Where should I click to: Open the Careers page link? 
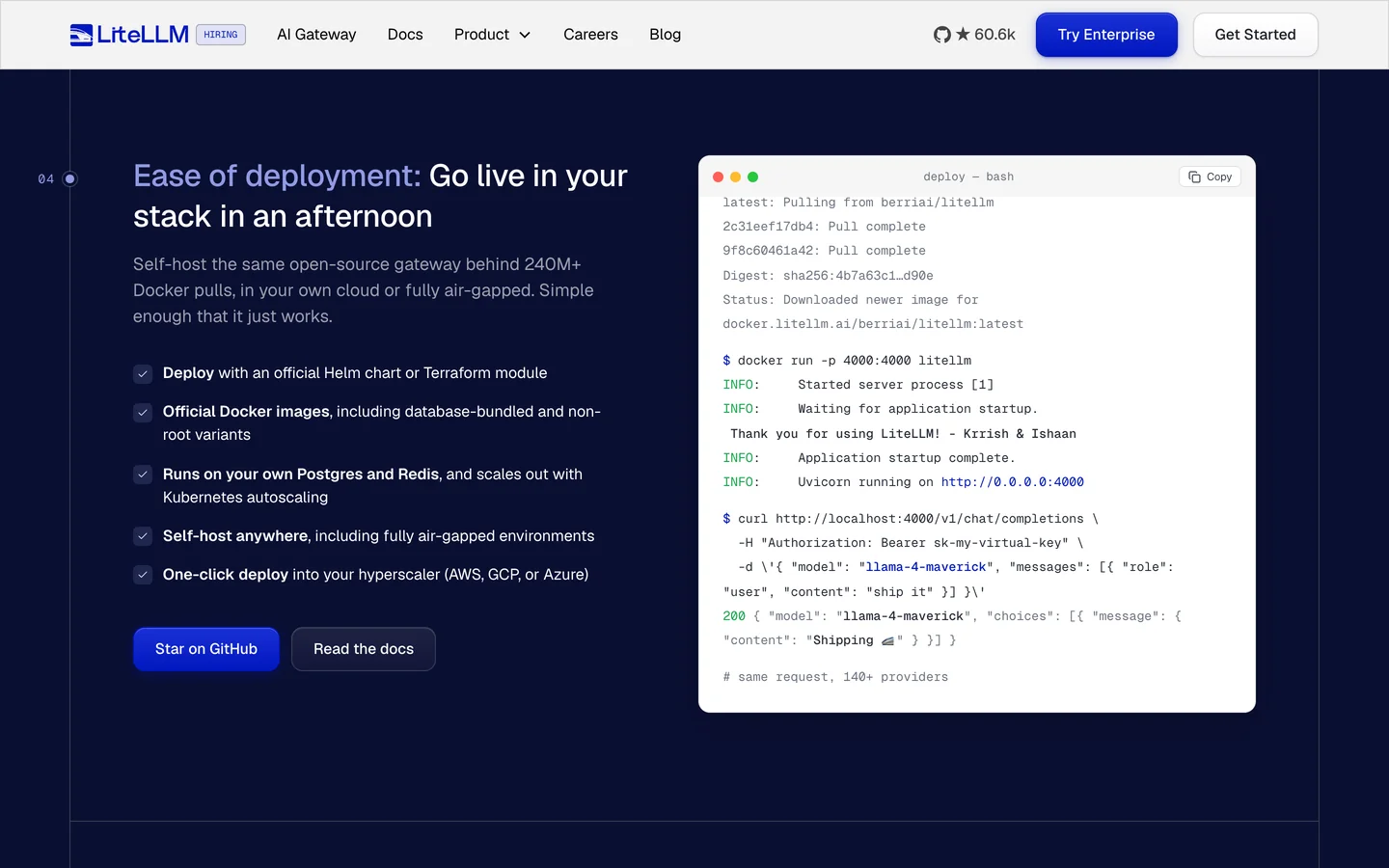click(590, 35)
